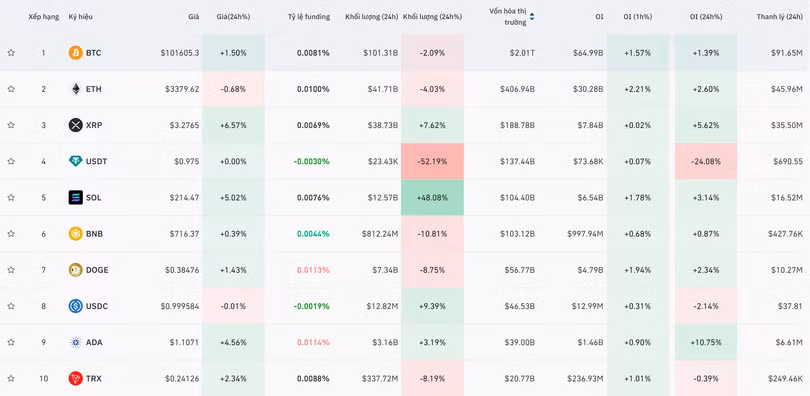
Task: Open the BNB symbol link
Action: coord(94,234)
